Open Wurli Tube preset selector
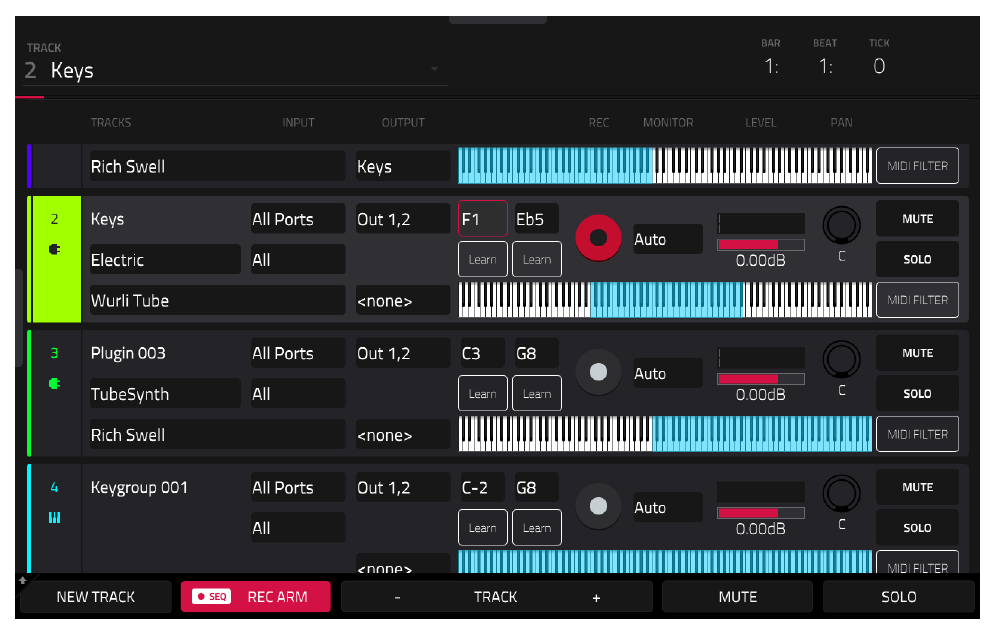Screen dimensions: 996x636 217,300
